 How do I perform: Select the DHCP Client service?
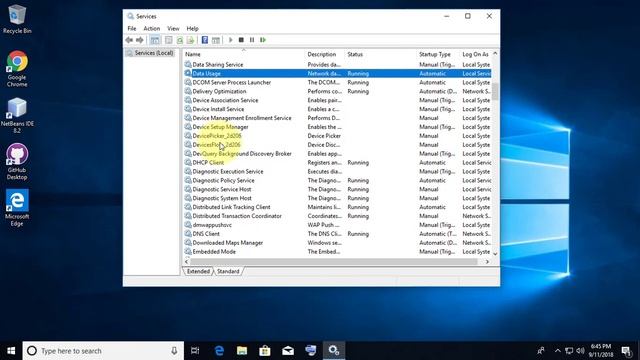(x=337, y=163)
